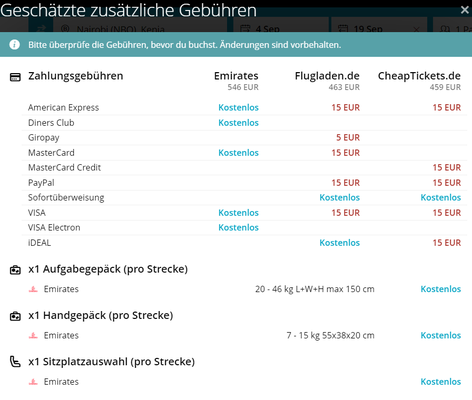Click the Giropay row label
The height and width of the screenshot is (400, 472).
44,138
